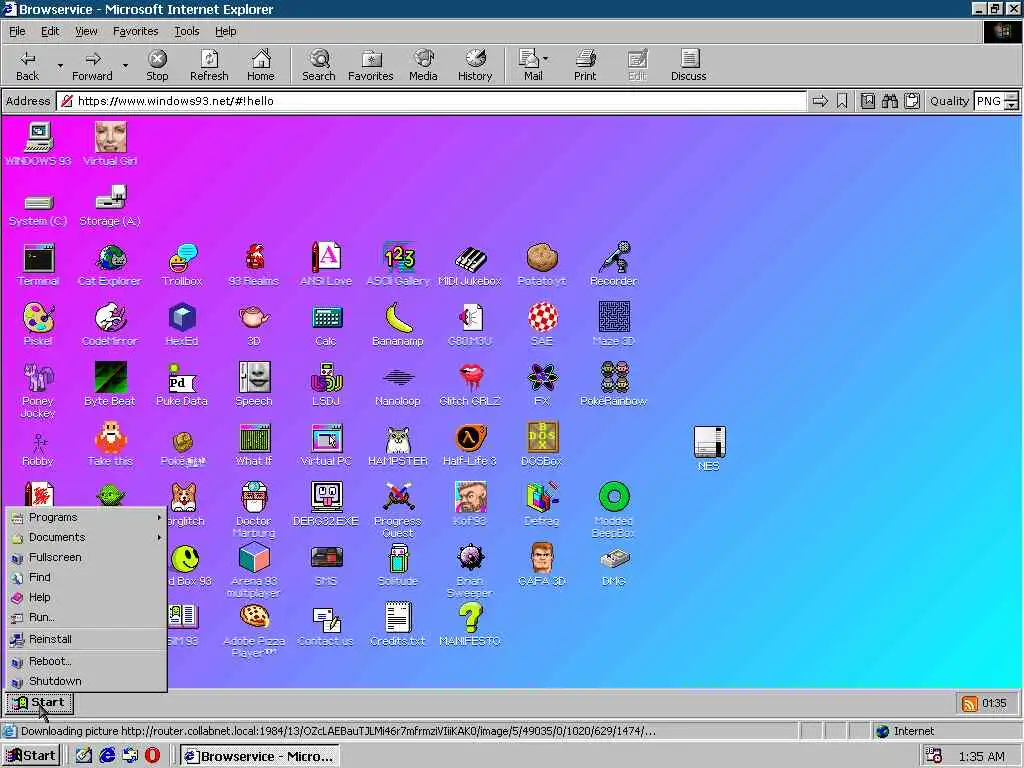Click the Go arrow next to address bar
The height and width of the screenshot is (768, 1024).
click(x=820, y=101)
